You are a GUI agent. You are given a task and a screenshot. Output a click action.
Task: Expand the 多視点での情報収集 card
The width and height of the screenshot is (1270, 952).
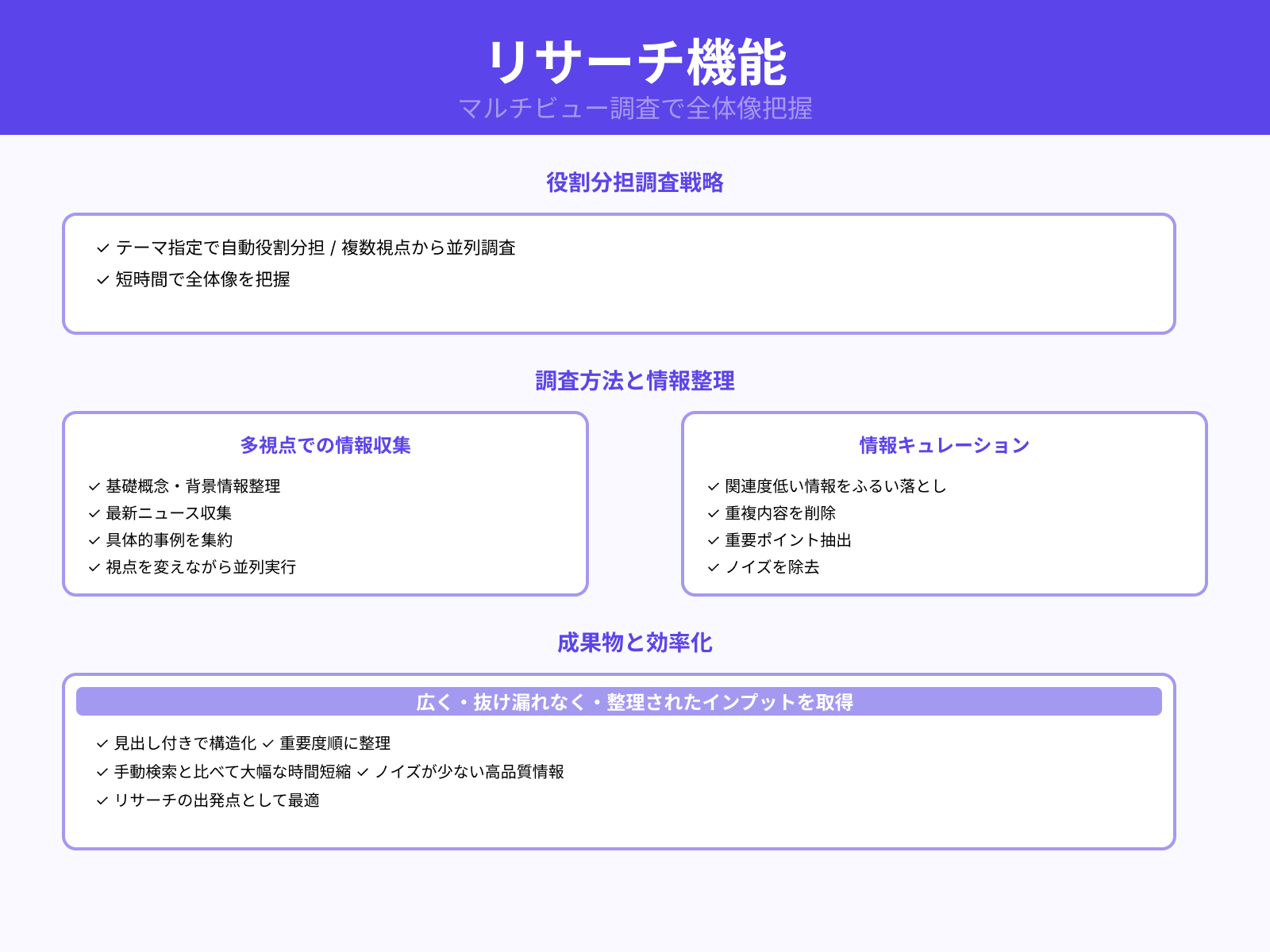point(325,446)
